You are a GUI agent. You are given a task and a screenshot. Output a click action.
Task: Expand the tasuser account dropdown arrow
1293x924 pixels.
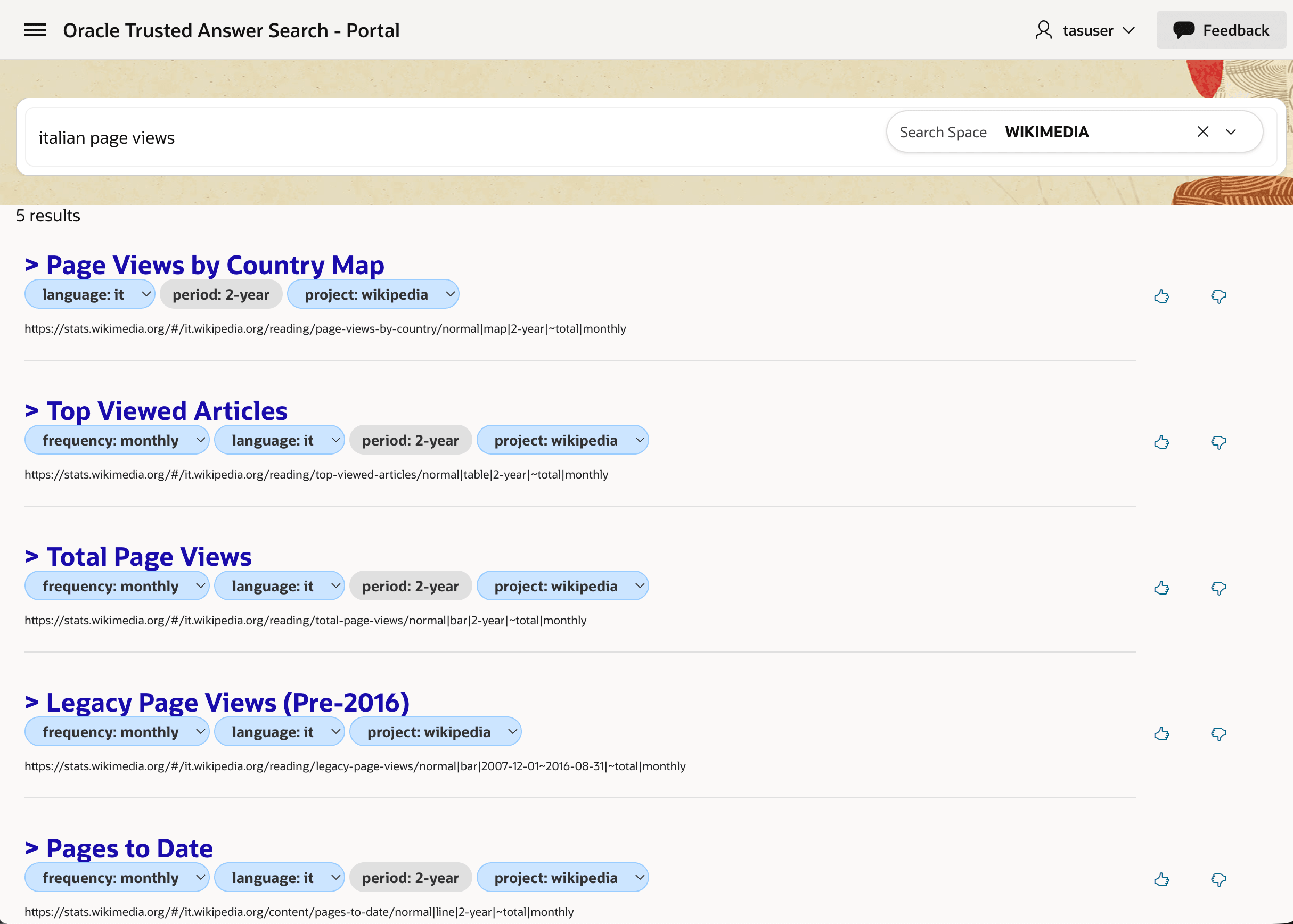coord(1128,30)
